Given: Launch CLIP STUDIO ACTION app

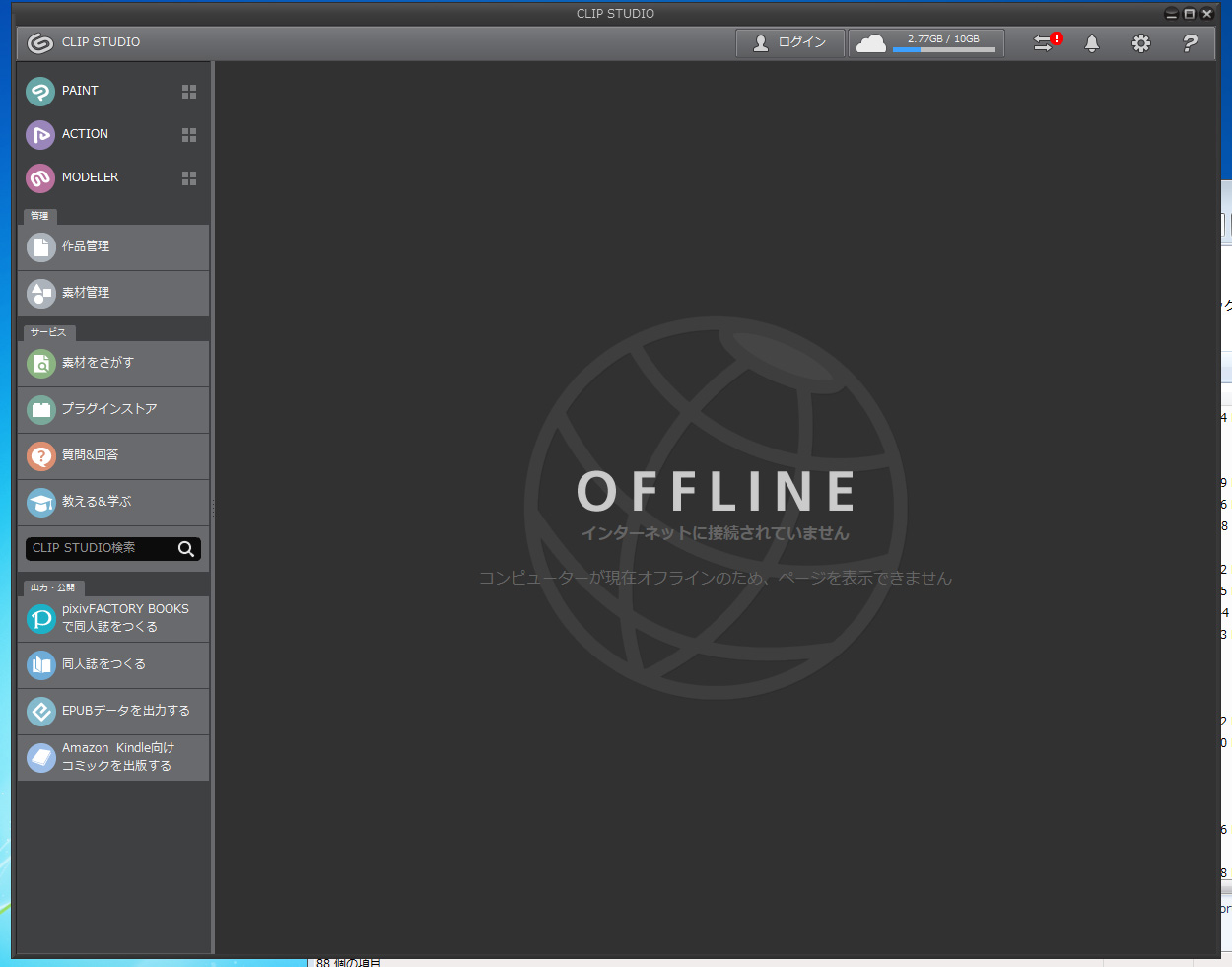Looking at the screenshot, I should pos(84,134).
